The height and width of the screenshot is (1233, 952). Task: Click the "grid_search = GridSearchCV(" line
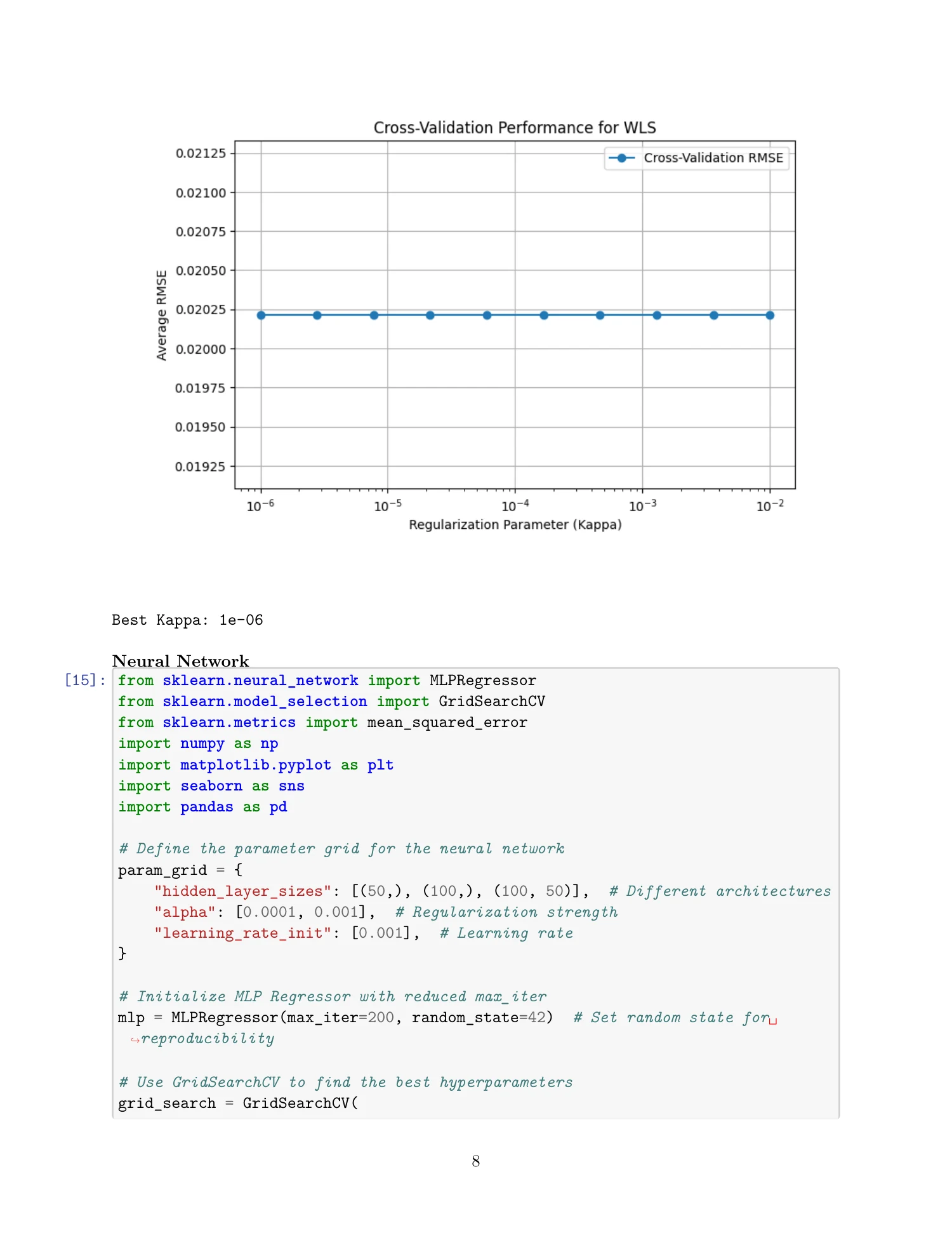click(238, 1103)
